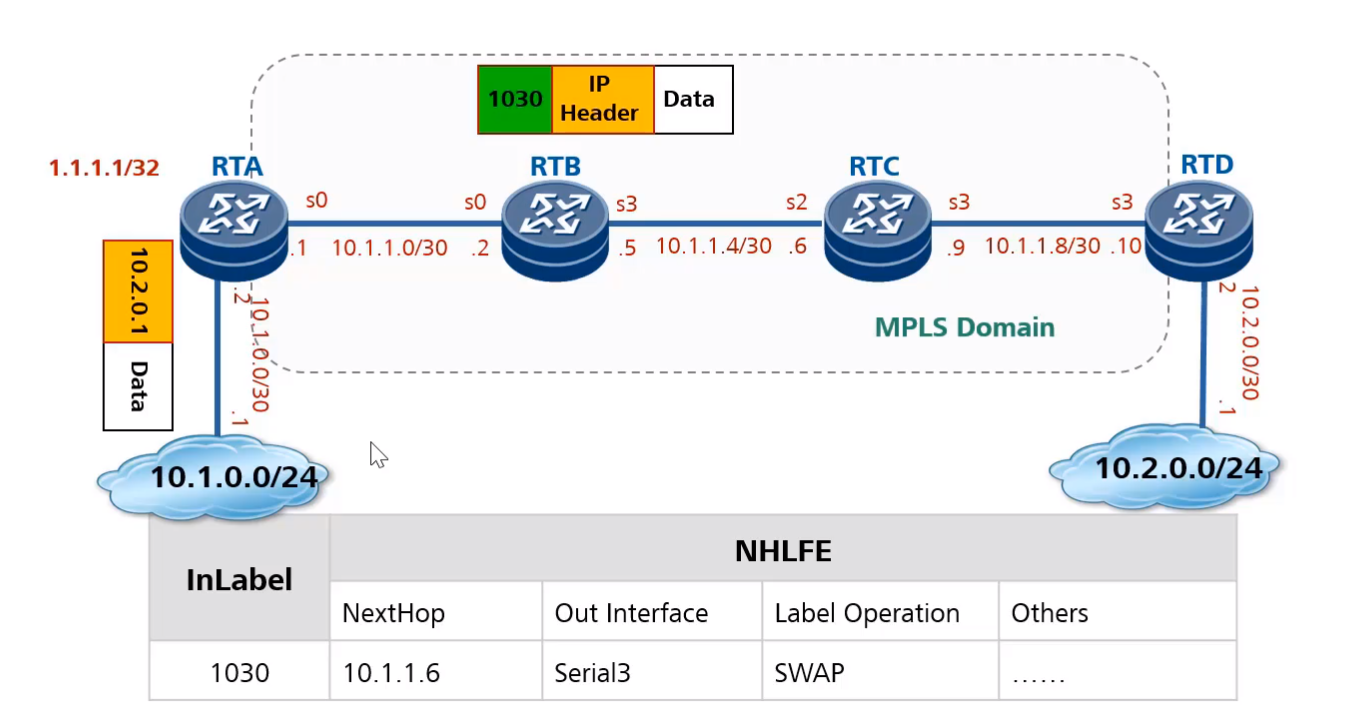Select the green 1030 label box
The width and height of the screenshot is (1368, 715).
pos(514,99)
